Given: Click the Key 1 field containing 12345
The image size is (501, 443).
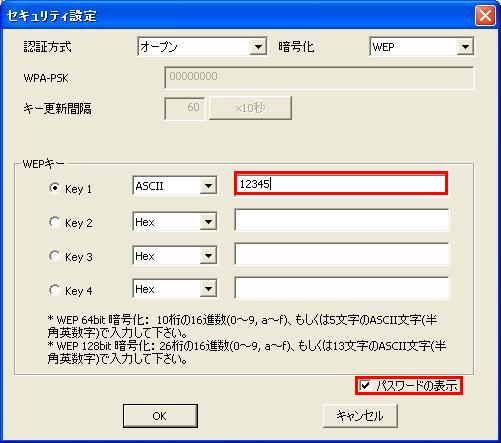Looking at the screenshot, I should [x=341, y=184].
